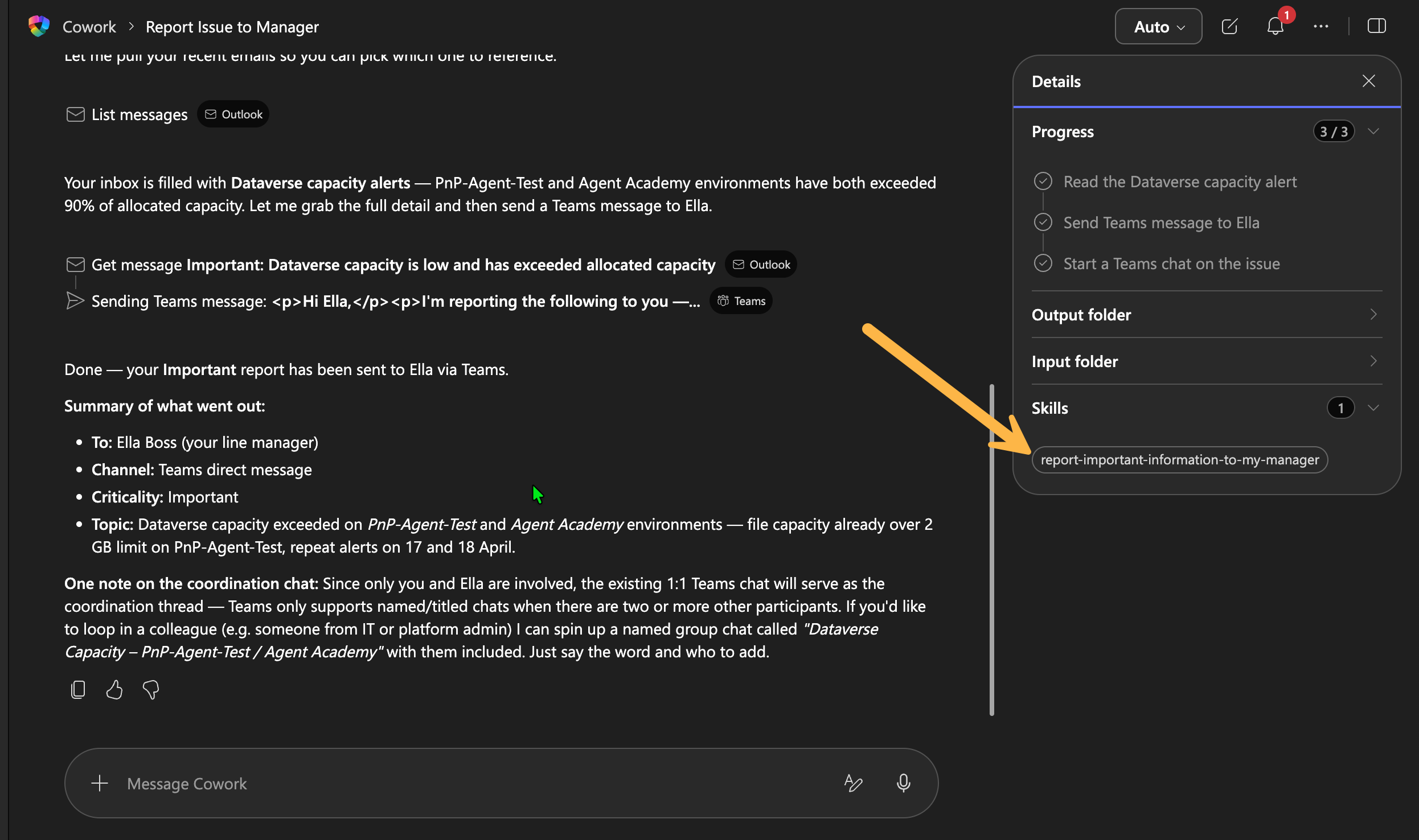Click check icon for Start a Teams chat

[1043, 263]
